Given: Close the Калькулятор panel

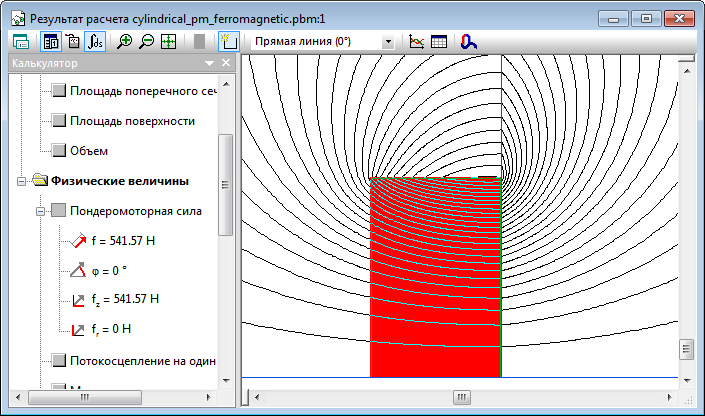Looking at the screenshot, I should click(x=226, y=64).
